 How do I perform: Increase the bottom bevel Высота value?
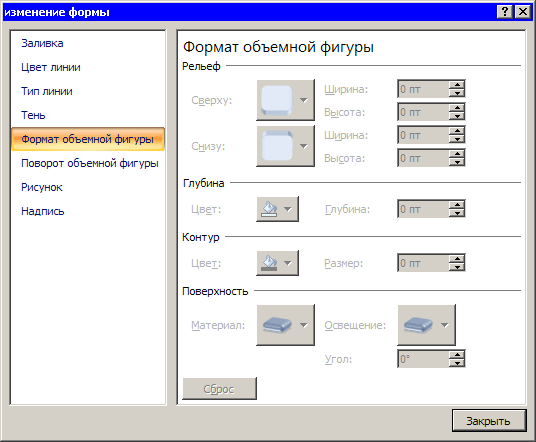tap(457, 153)
